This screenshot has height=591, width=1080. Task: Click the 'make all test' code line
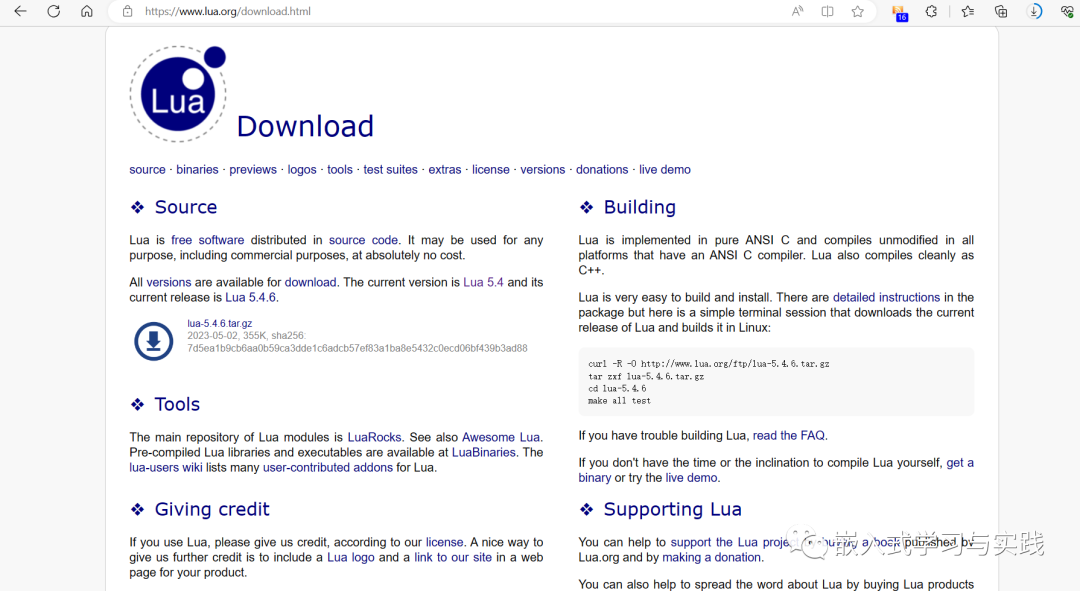coord(619,400)
